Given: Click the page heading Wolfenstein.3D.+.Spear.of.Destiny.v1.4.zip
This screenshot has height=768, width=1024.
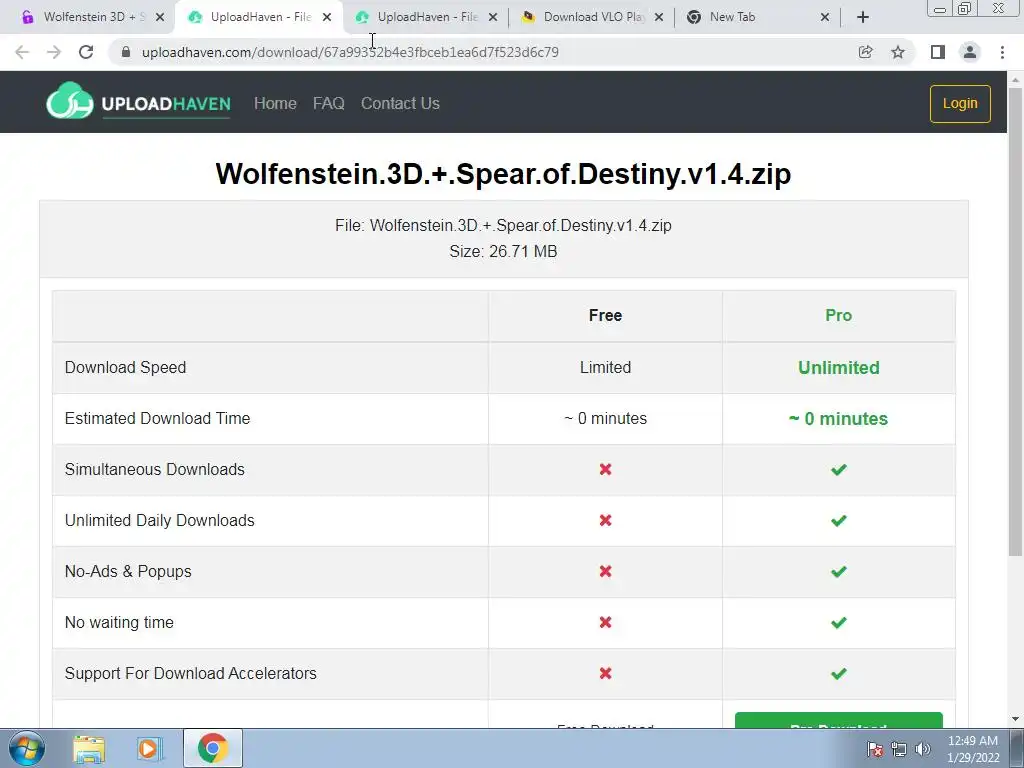Looking at the screenshot, I should coord(503,174).
